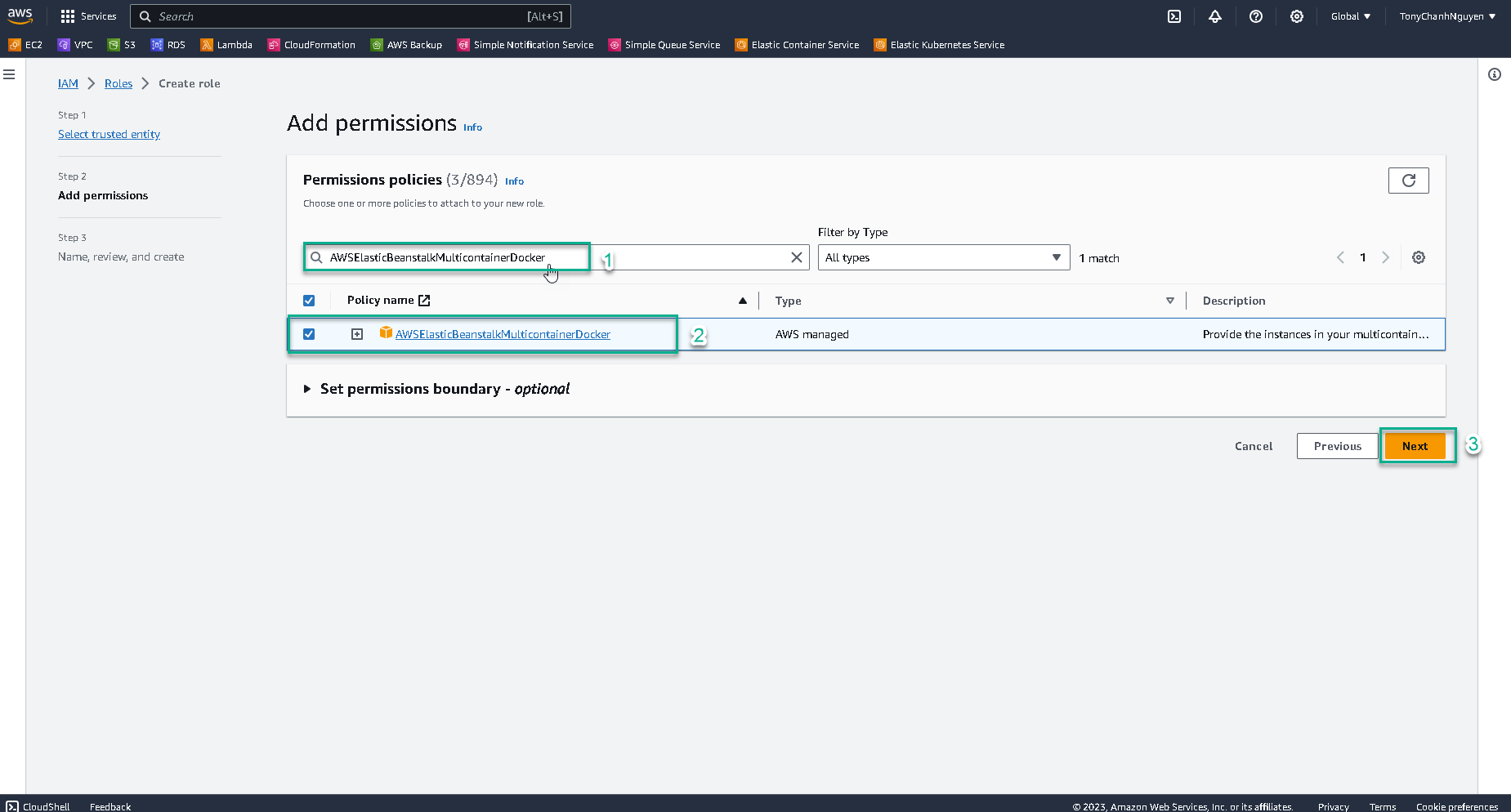
Task: Click Info link beside Add permissions
Action: tap(472, 127)
